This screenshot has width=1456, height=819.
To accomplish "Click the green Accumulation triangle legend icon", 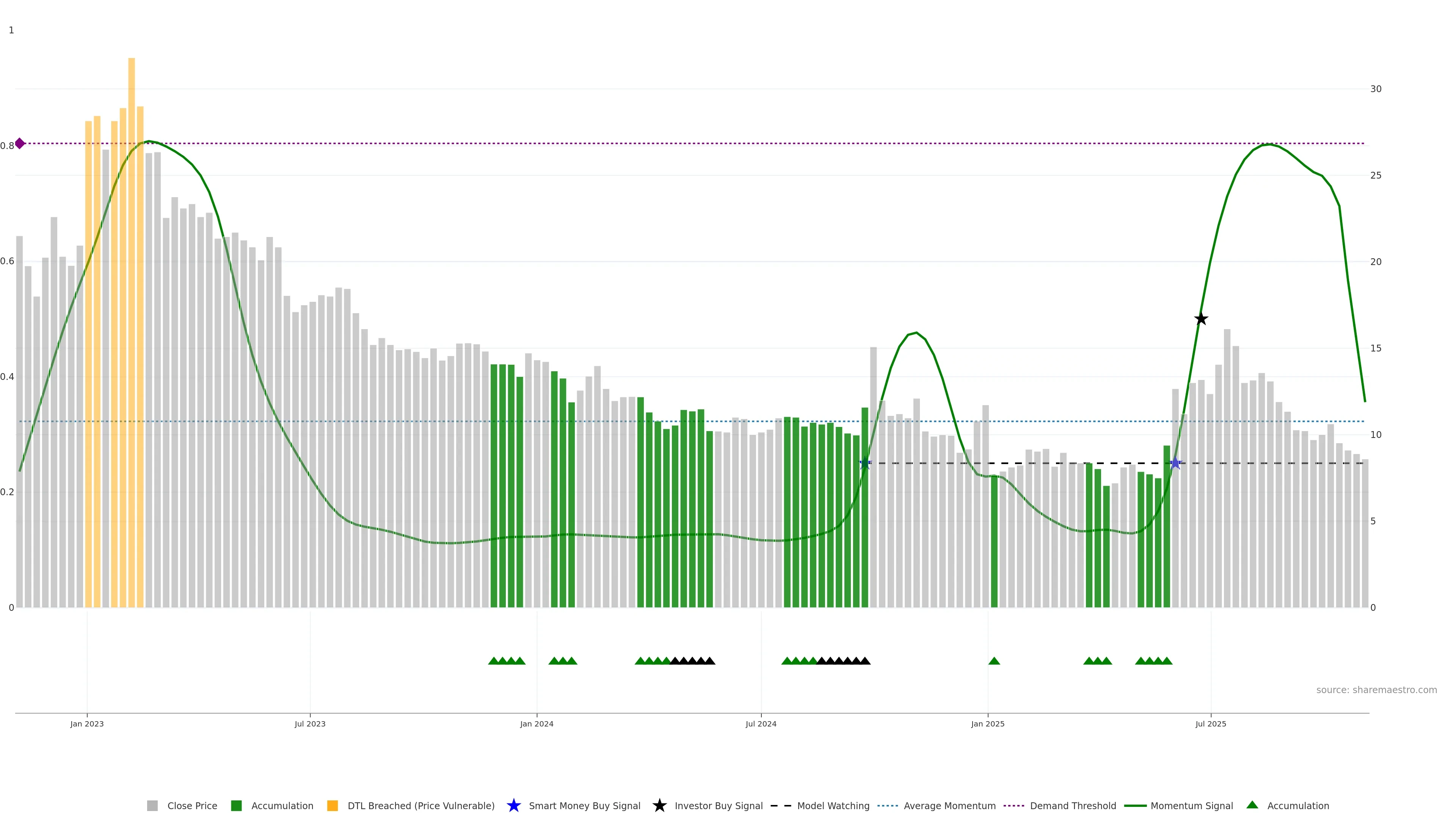I will click(1252, 805).
